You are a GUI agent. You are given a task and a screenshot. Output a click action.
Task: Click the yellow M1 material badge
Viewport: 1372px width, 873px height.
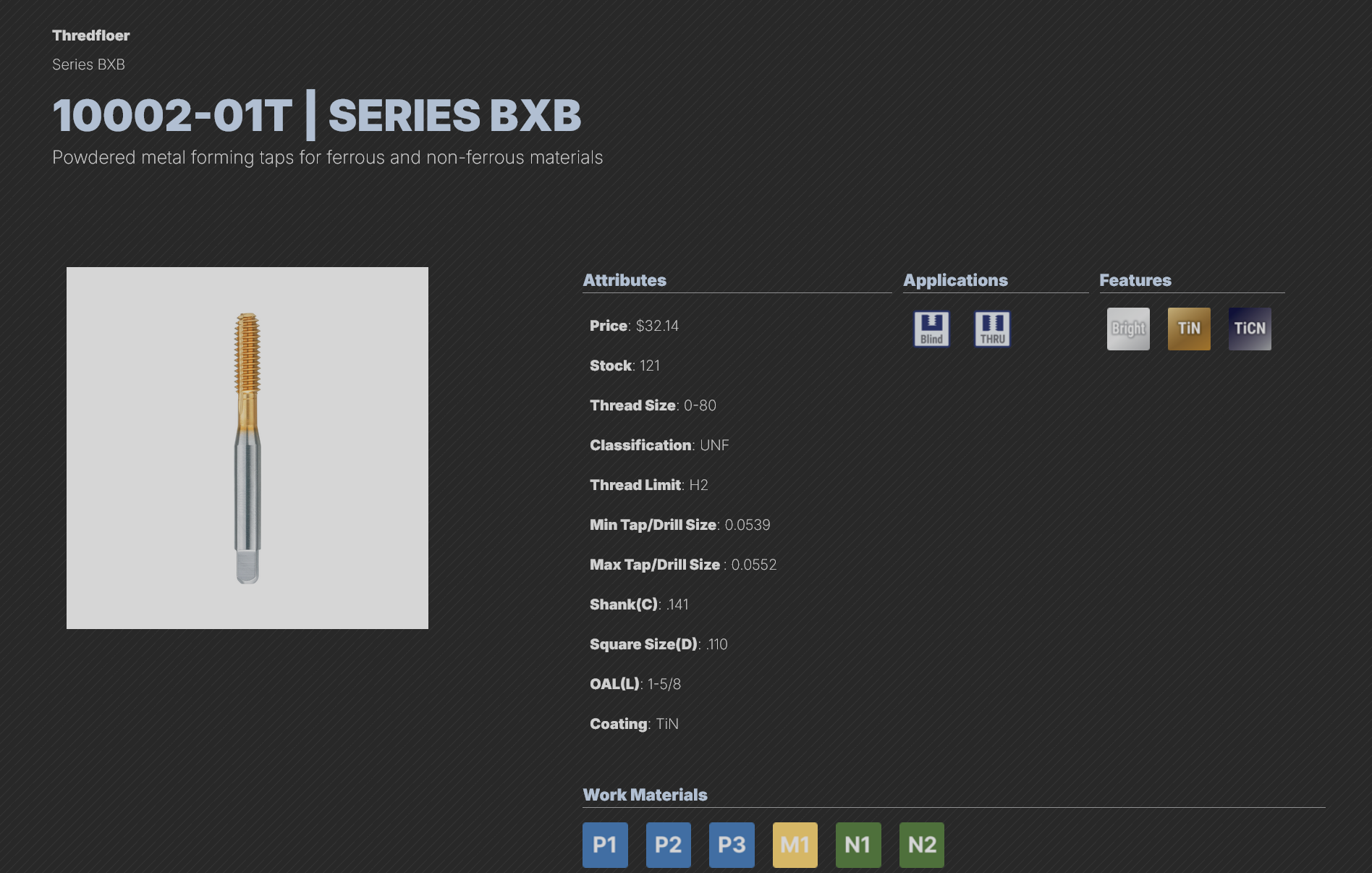click(x=795, y=845)
